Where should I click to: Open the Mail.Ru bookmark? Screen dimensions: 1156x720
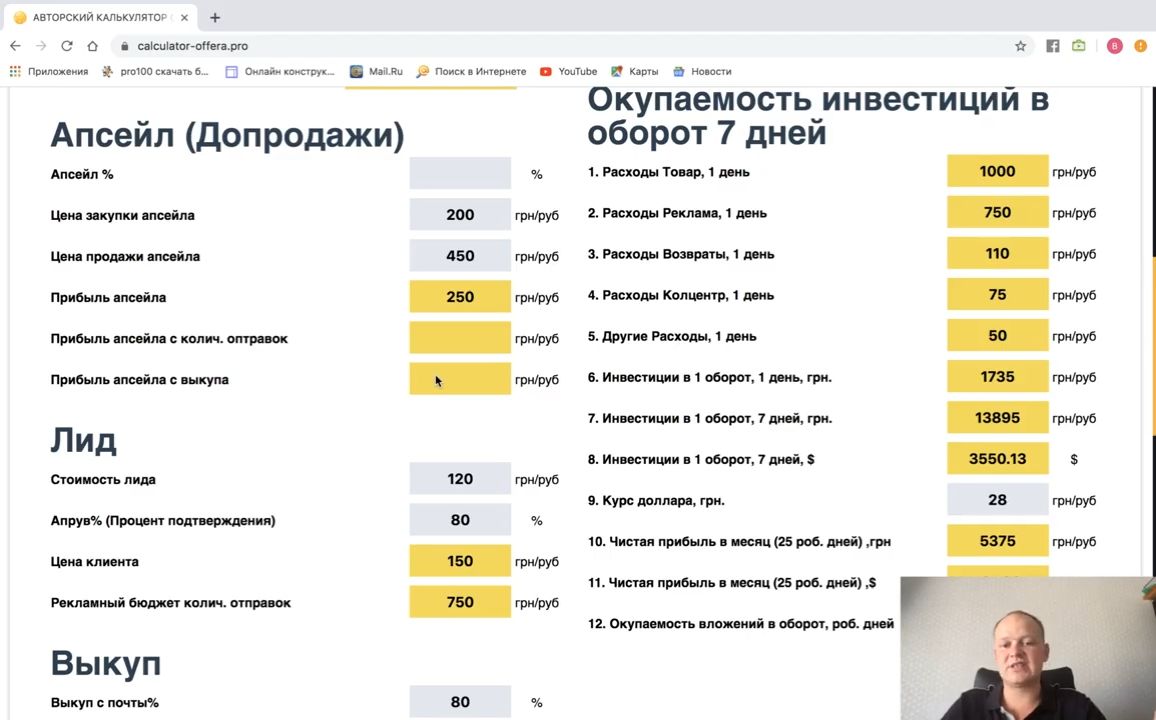coord(376,72)
